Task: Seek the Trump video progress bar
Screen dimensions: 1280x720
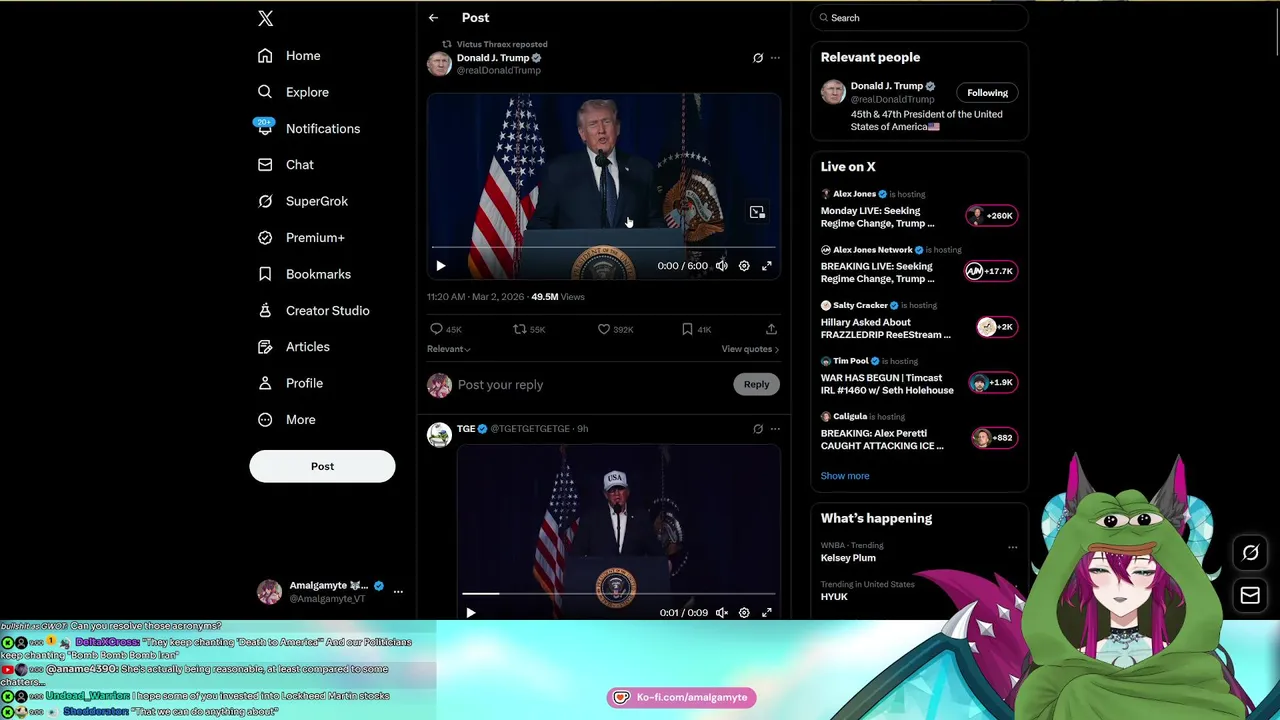Action: tap(603, 247)
